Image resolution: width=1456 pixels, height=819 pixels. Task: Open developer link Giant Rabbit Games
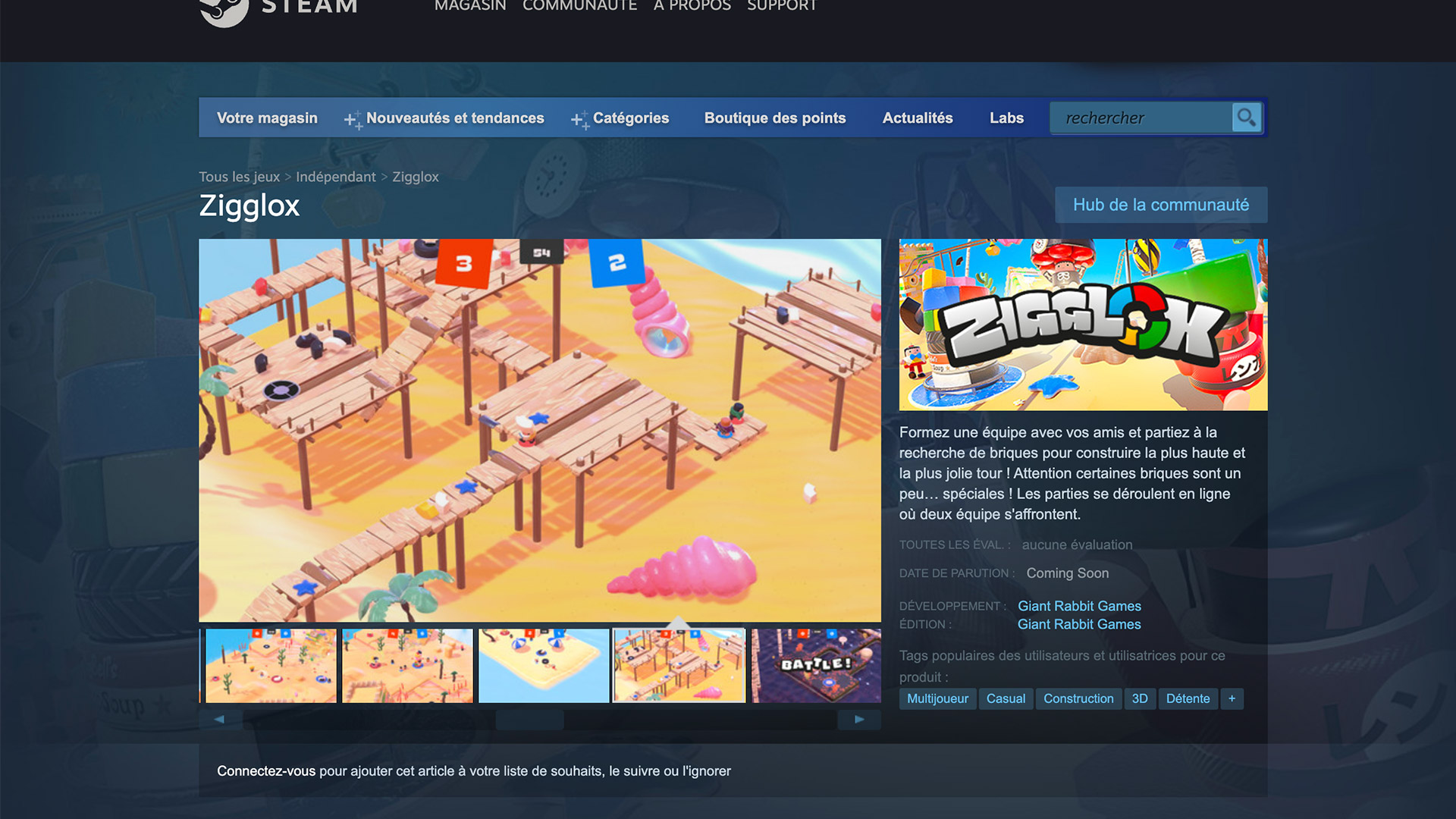1079,606
